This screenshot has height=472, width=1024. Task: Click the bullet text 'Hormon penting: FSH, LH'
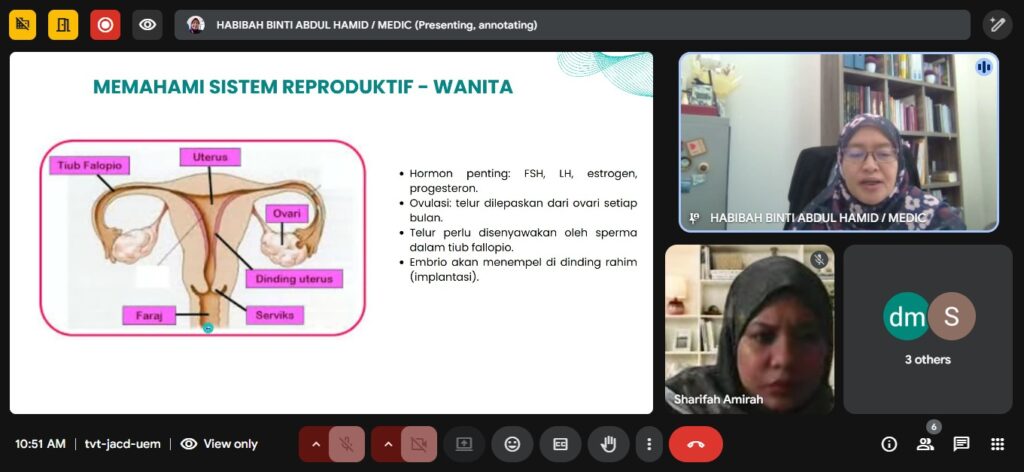point(523,181)
